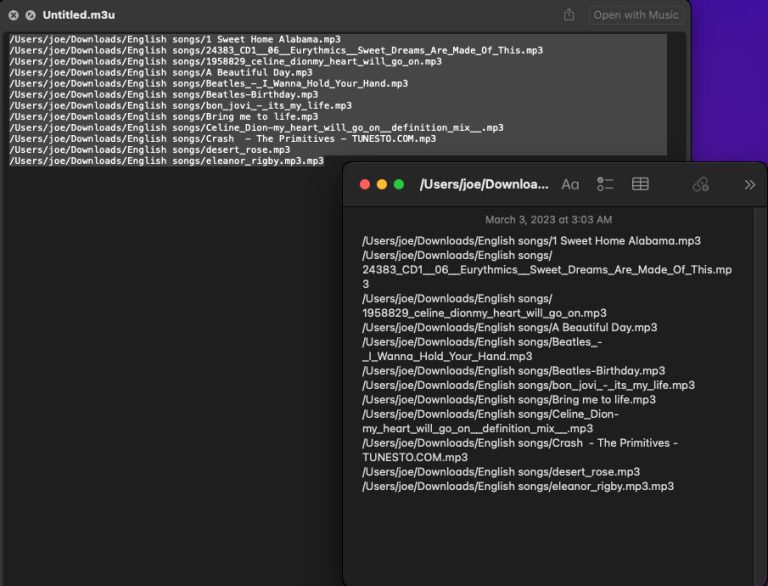Click the link icon in Notes toolbar

pyautogui.click(x=701, y=184)
